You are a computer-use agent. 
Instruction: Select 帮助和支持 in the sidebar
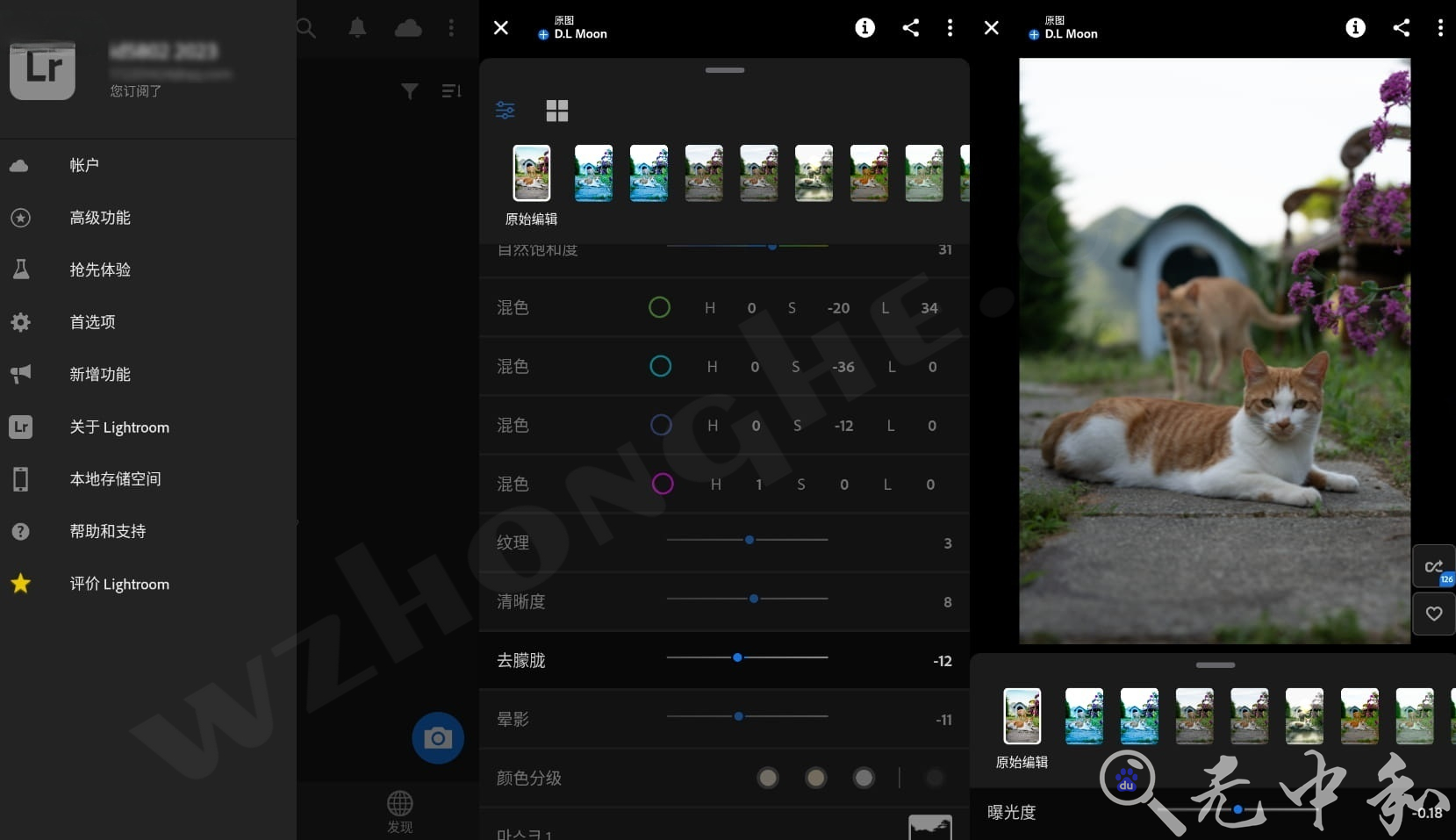107,531
